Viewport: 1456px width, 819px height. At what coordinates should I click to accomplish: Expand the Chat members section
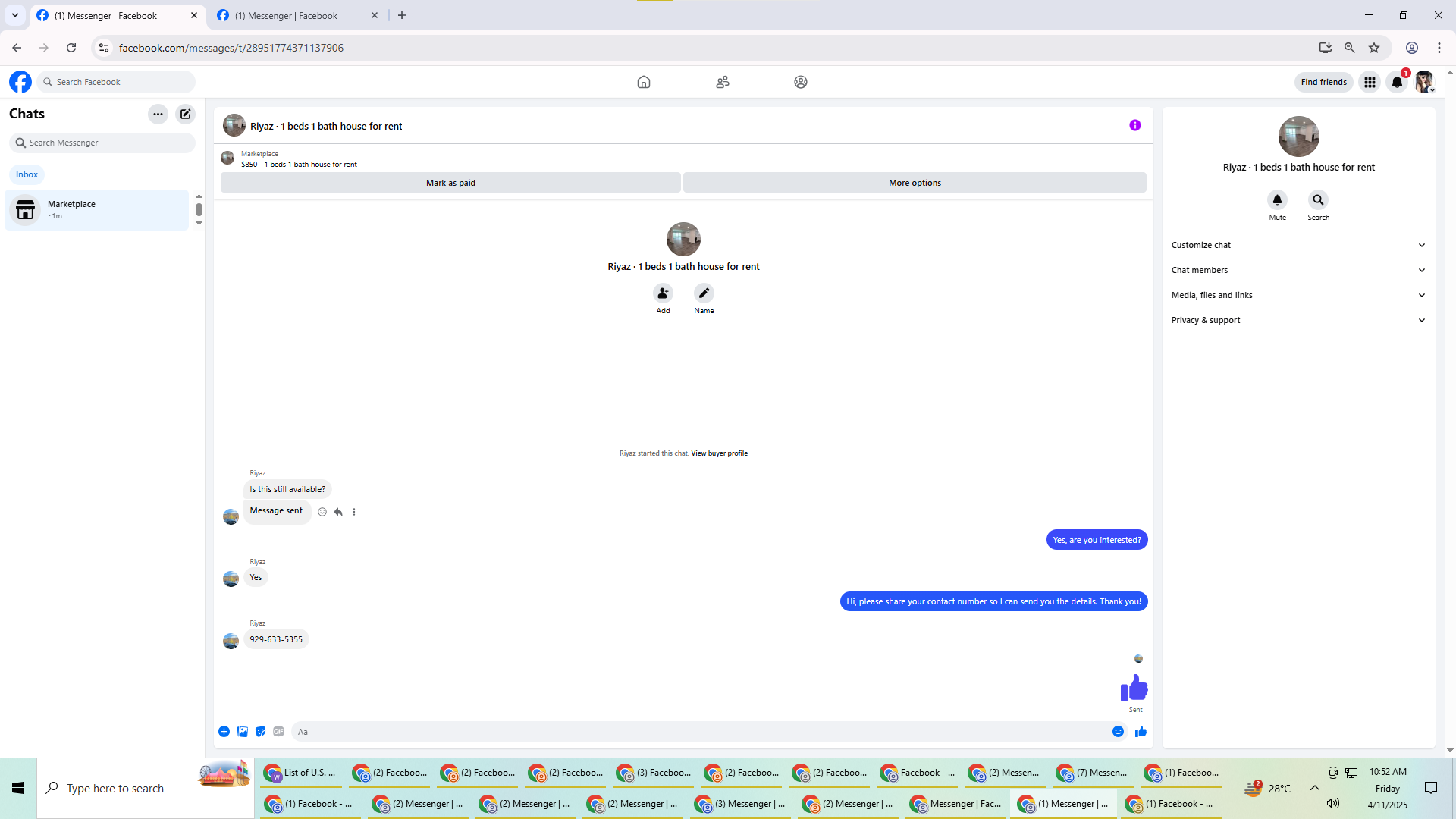pyautogui.click(x=1298, y=270)
